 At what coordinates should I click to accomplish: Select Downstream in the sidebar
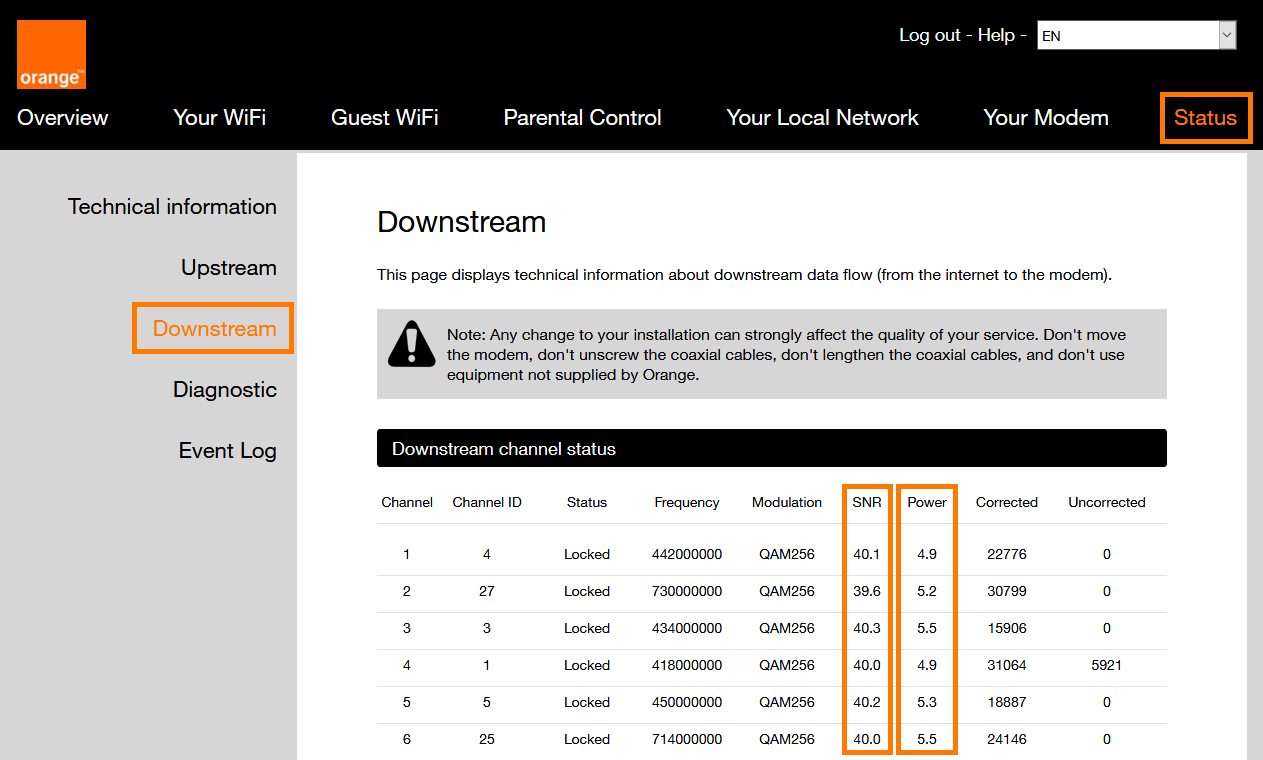pyautogui.click(x=214, y=329)
